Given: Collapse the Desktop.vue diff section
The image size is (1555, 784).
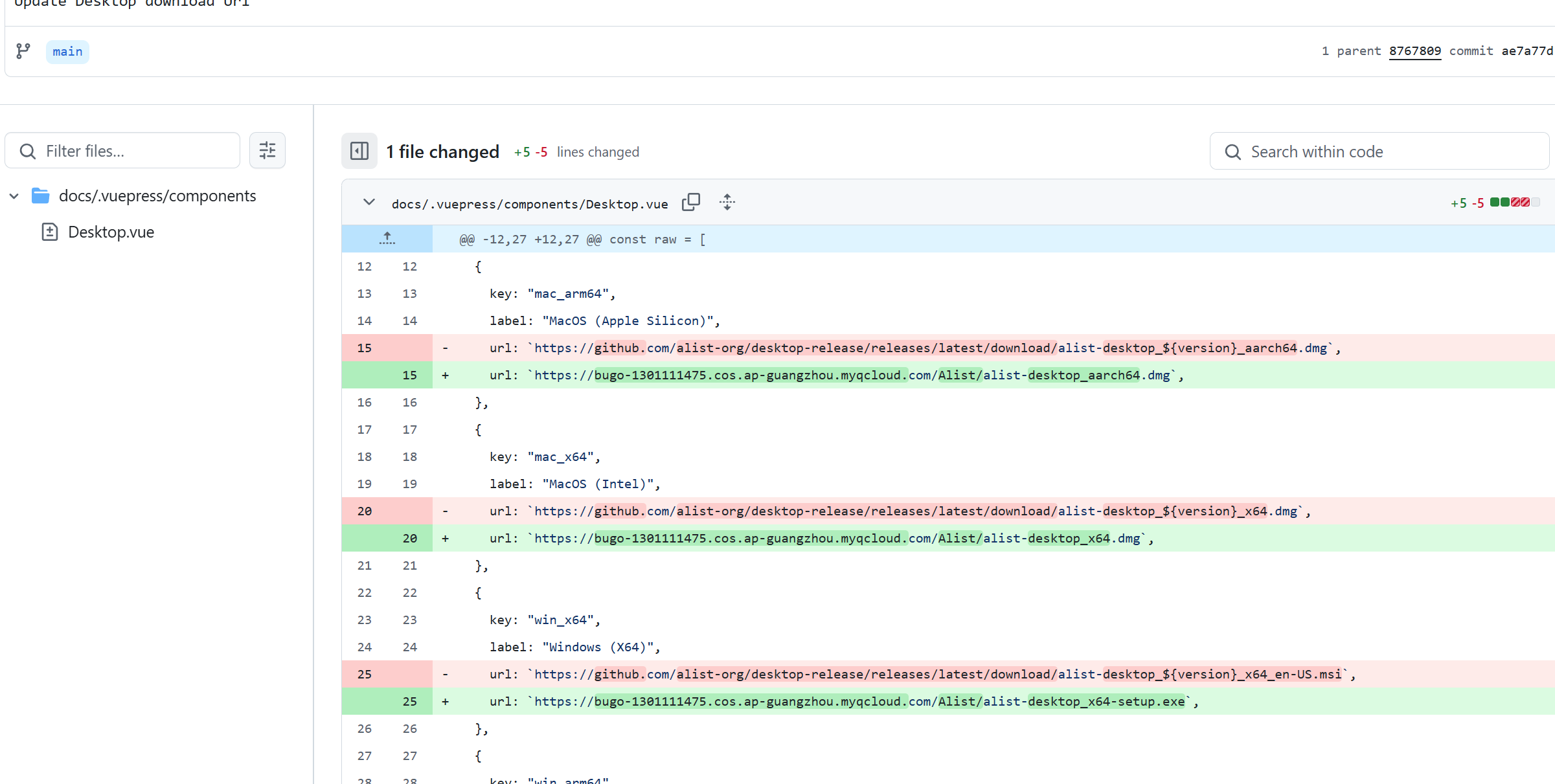Looking at the screenshot, I should point(369,203).
